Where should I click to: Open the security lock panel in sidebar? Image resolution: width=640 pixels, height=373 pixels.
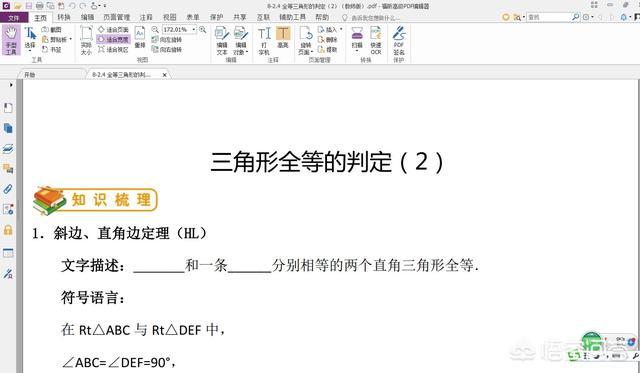[x=8, y=230]
